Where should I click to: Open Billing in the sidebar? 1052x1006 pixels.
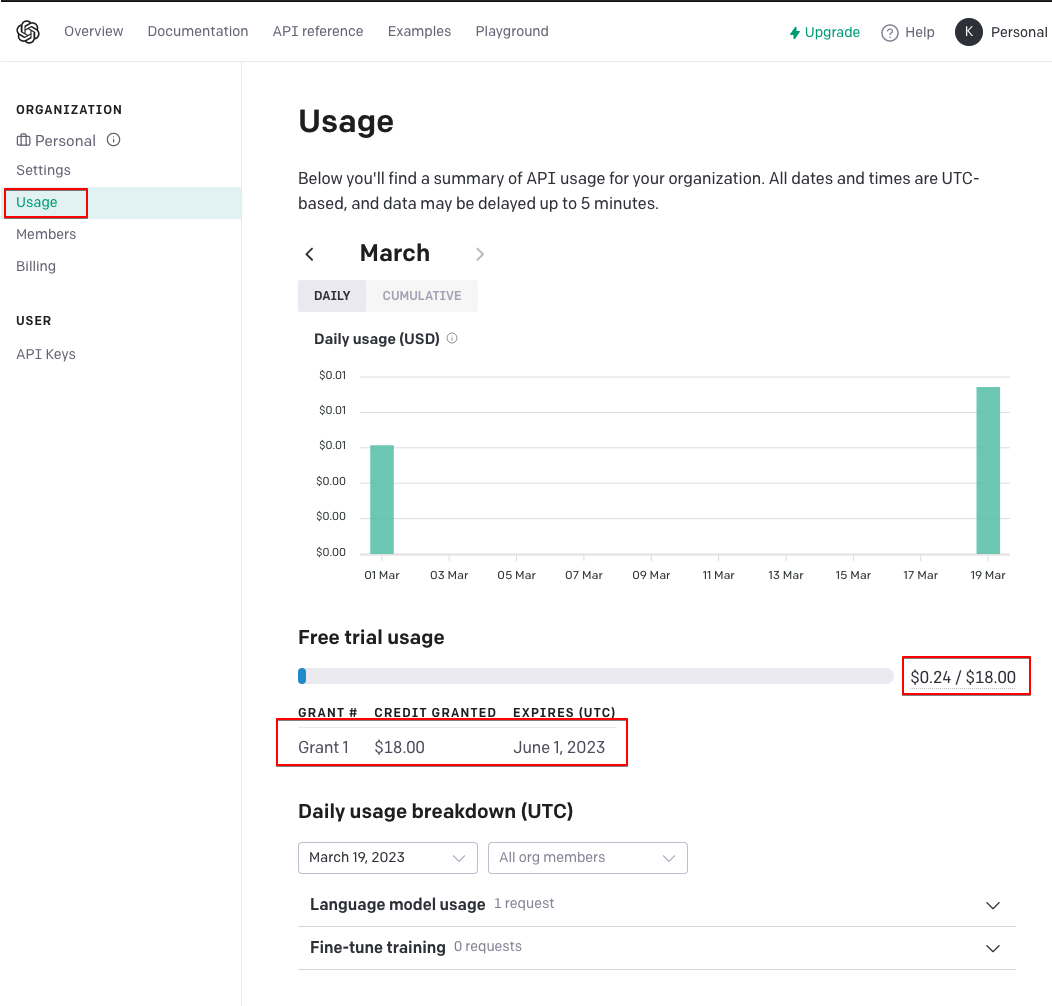(x=36, y=266)
